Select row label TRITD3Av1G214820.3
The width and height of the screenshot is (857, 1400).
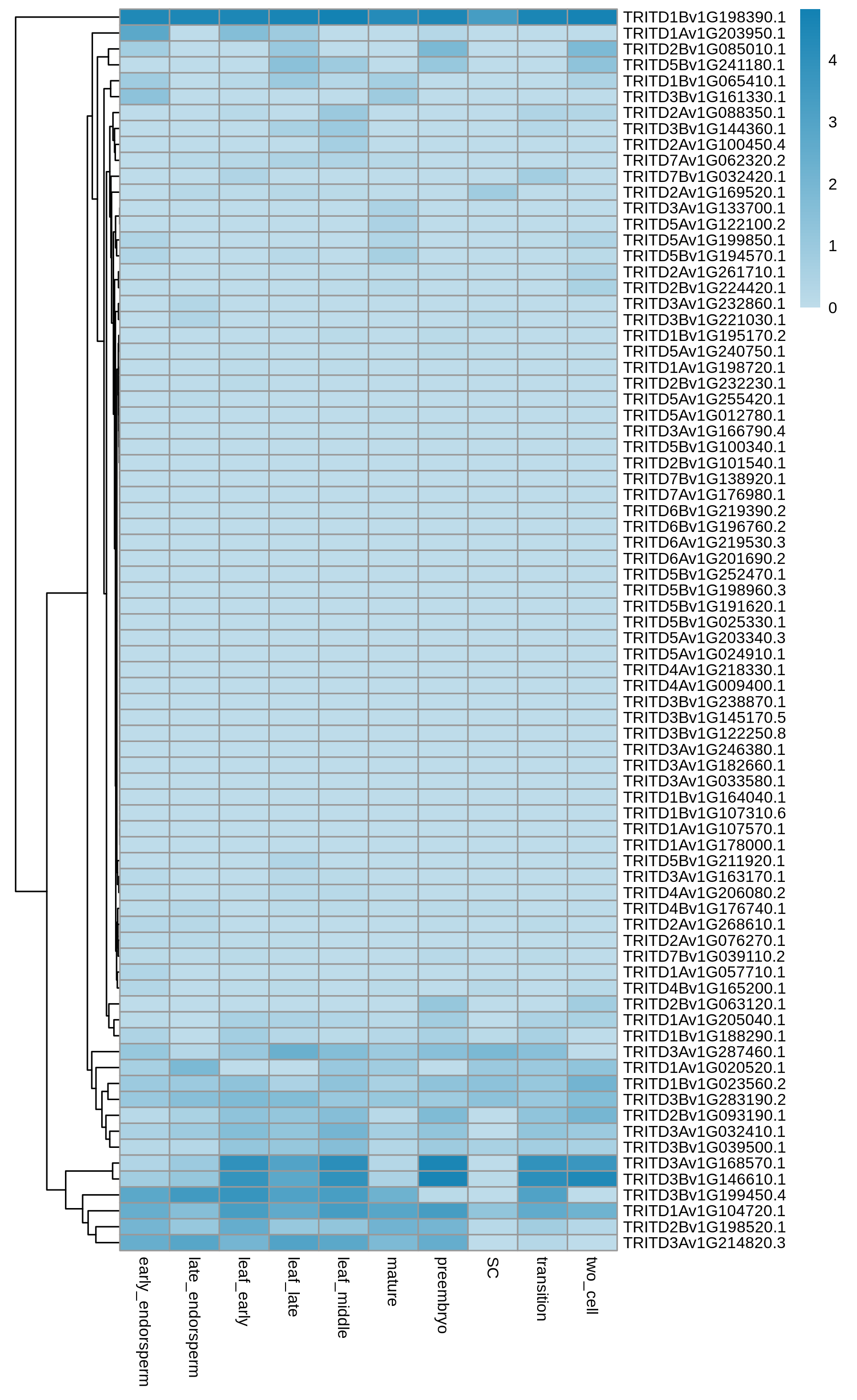click(704, 1242)
